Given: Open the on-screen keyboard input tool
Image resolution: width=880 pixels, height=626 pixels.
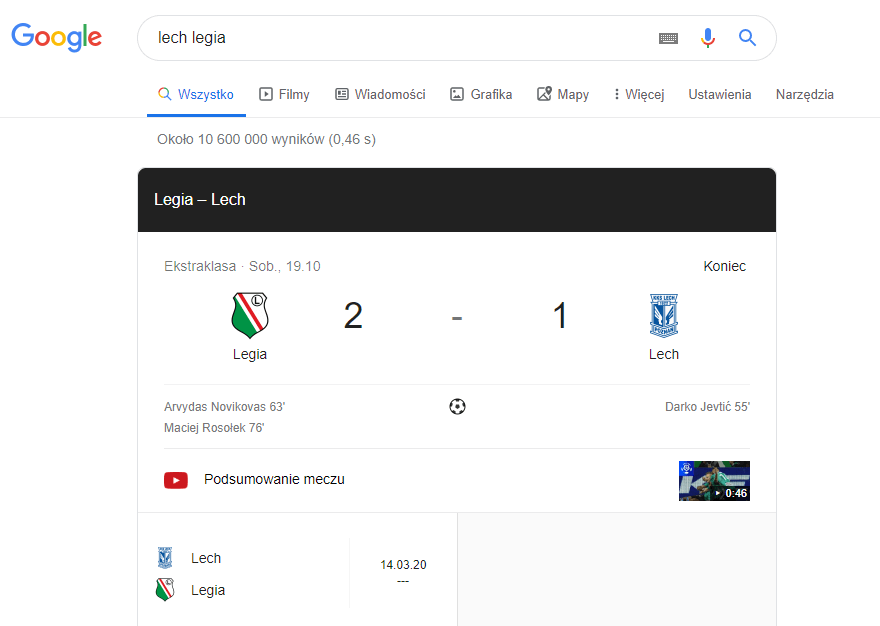Looking at the screenshot, I should coord(668,38).
